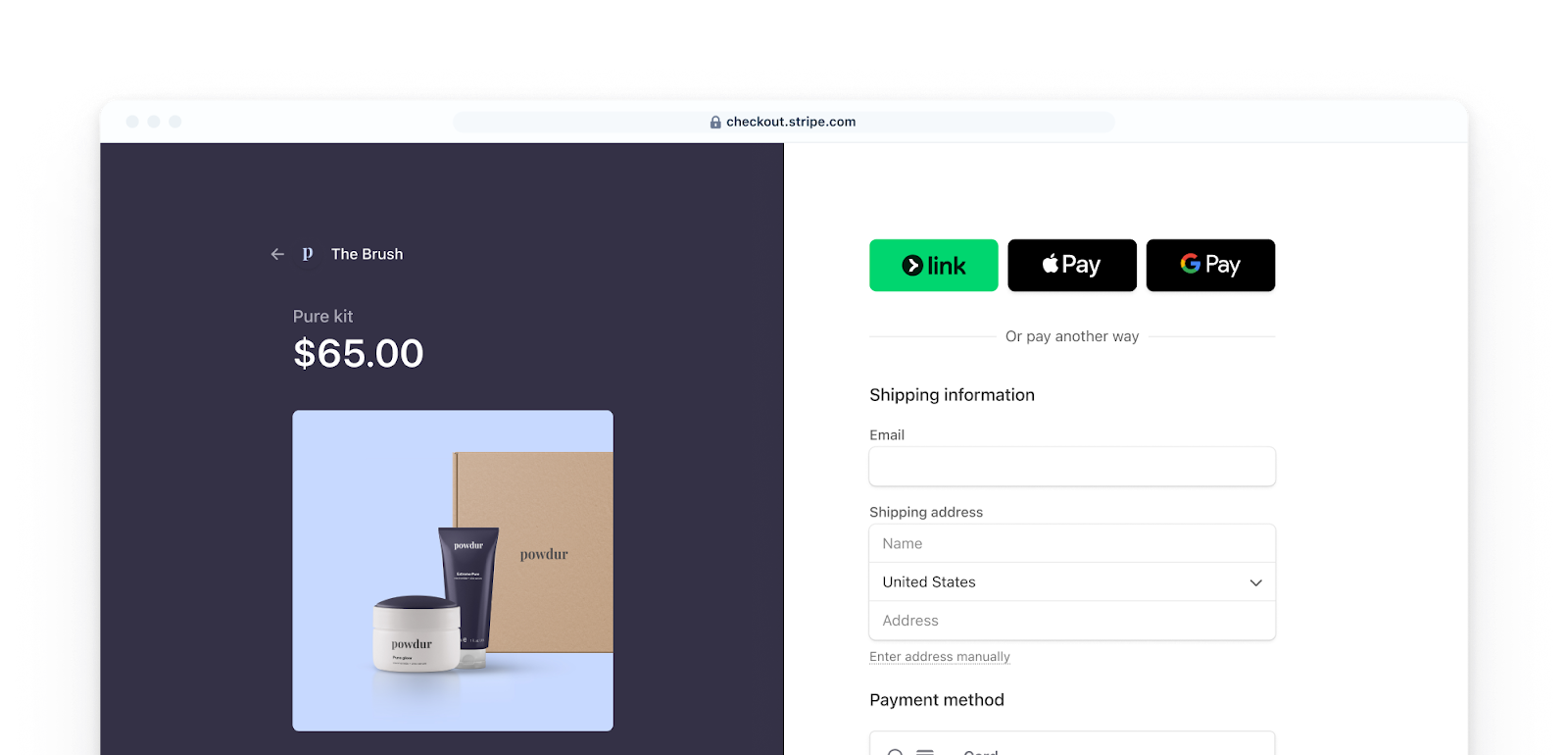Click the first gray window control dot
Screen dimensions: 1568x755
click(x=132, y=122)
